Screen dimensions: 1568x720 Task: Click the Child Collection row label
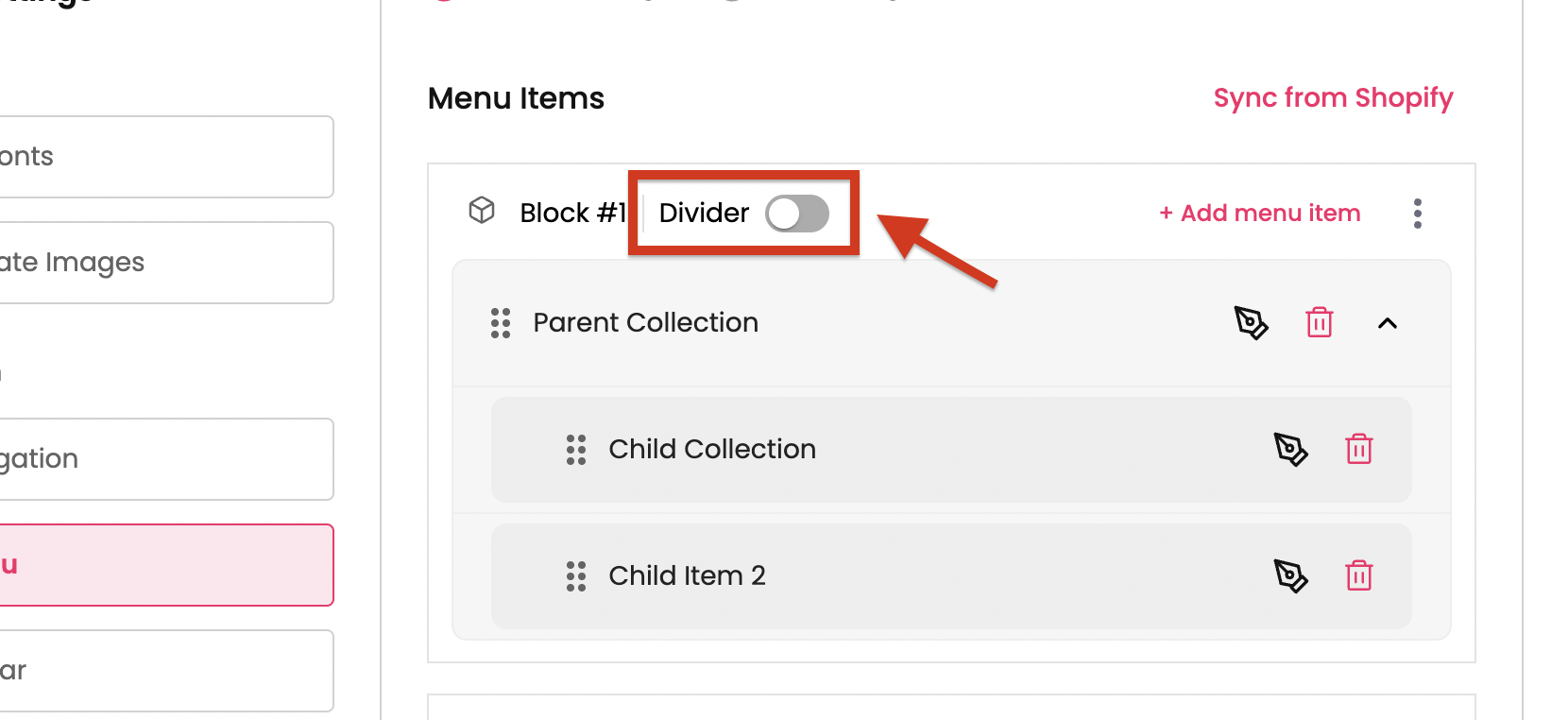click(x=712, y=450)
